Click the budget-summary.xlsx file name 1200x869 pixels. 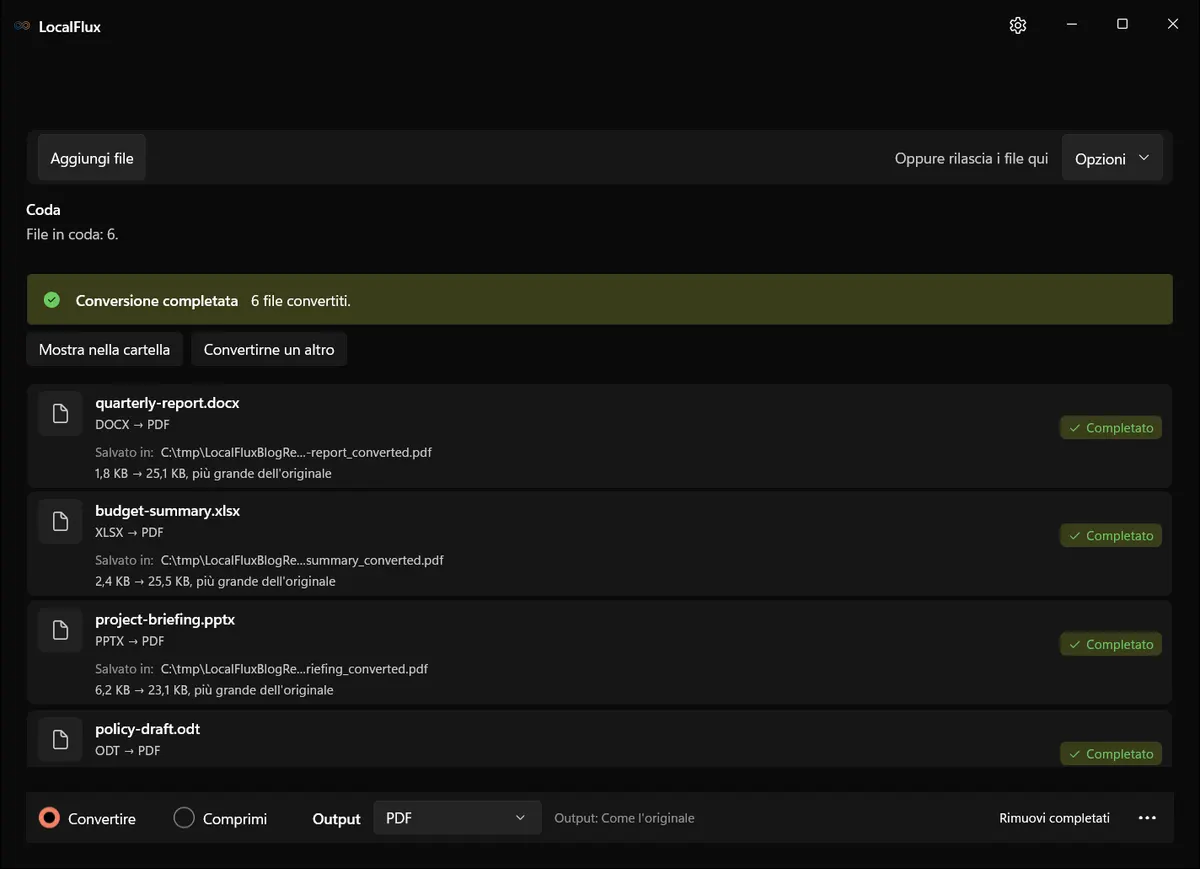[168, 511]
